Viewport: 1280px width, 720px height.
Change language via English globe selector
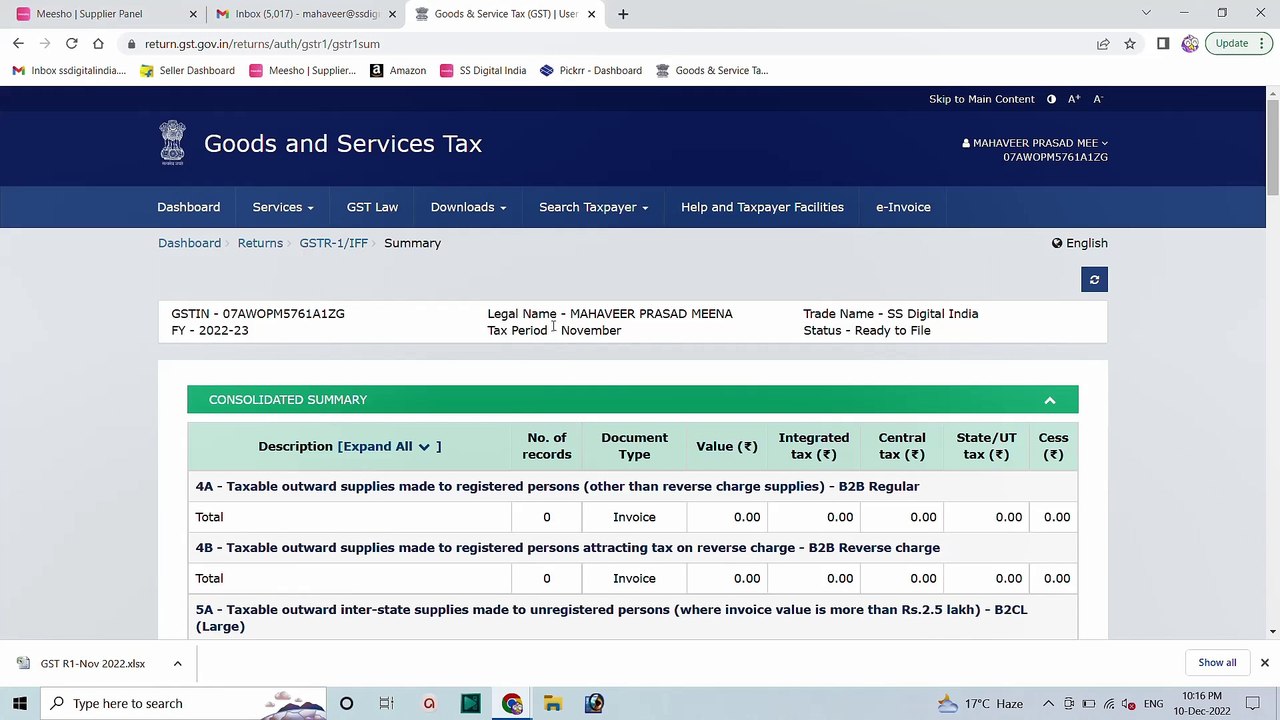[x=1080, y=243]
